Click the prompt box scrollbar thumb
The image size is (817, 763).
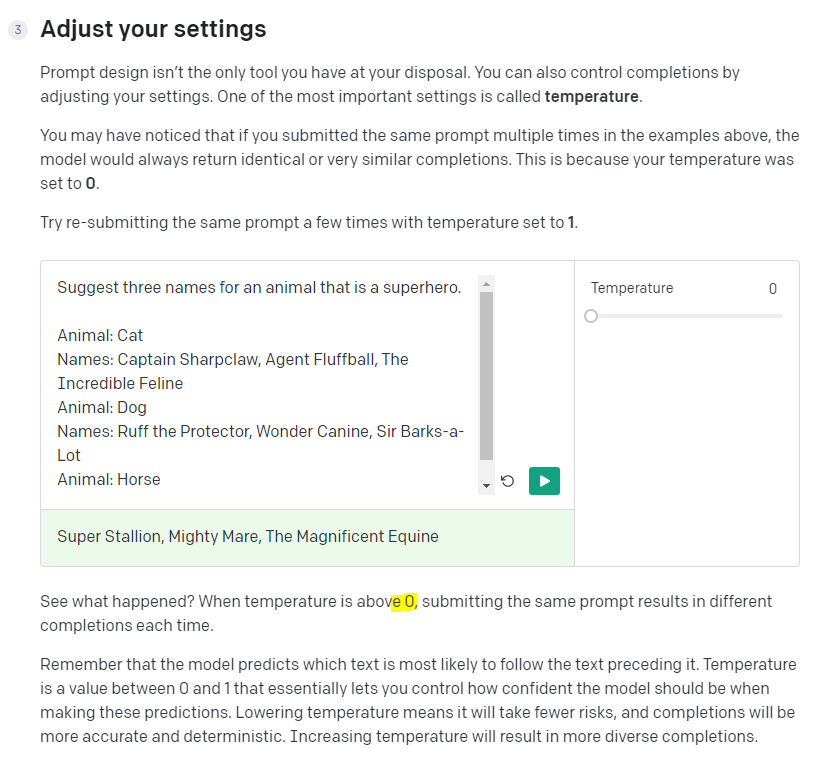tap(486, 376)
